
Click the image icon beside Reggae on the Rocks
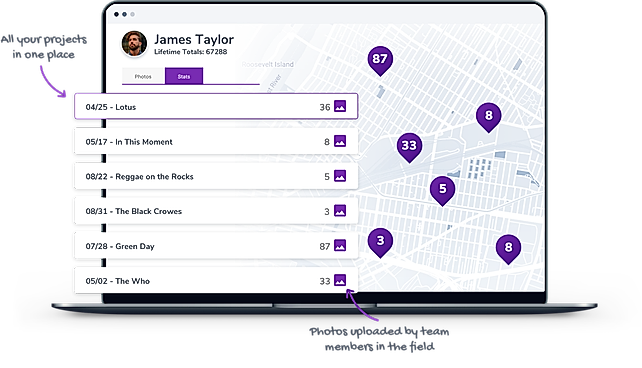tap(340, 176)
